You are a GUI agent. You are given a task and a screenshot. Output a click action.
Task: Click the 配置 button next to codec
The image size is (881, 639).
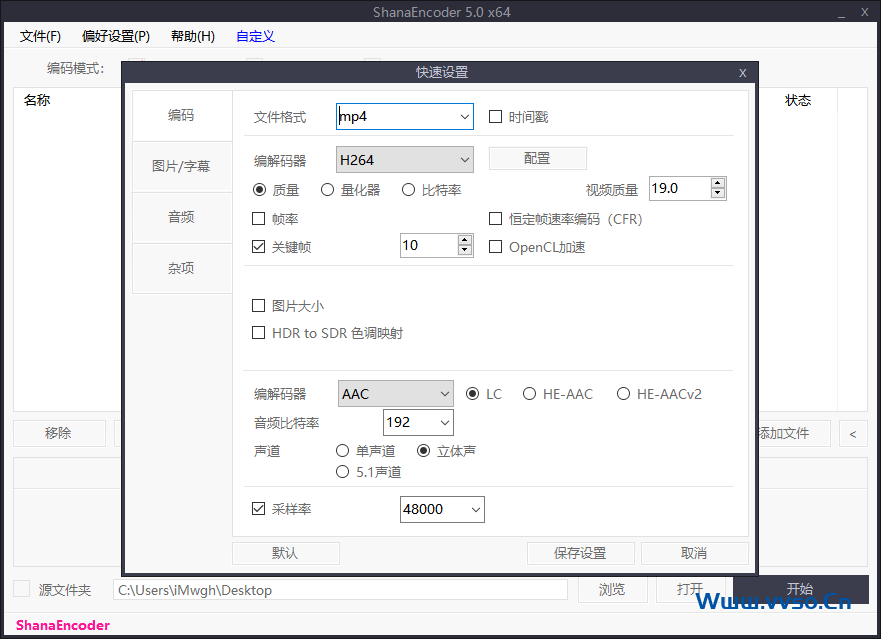(537, 158)
